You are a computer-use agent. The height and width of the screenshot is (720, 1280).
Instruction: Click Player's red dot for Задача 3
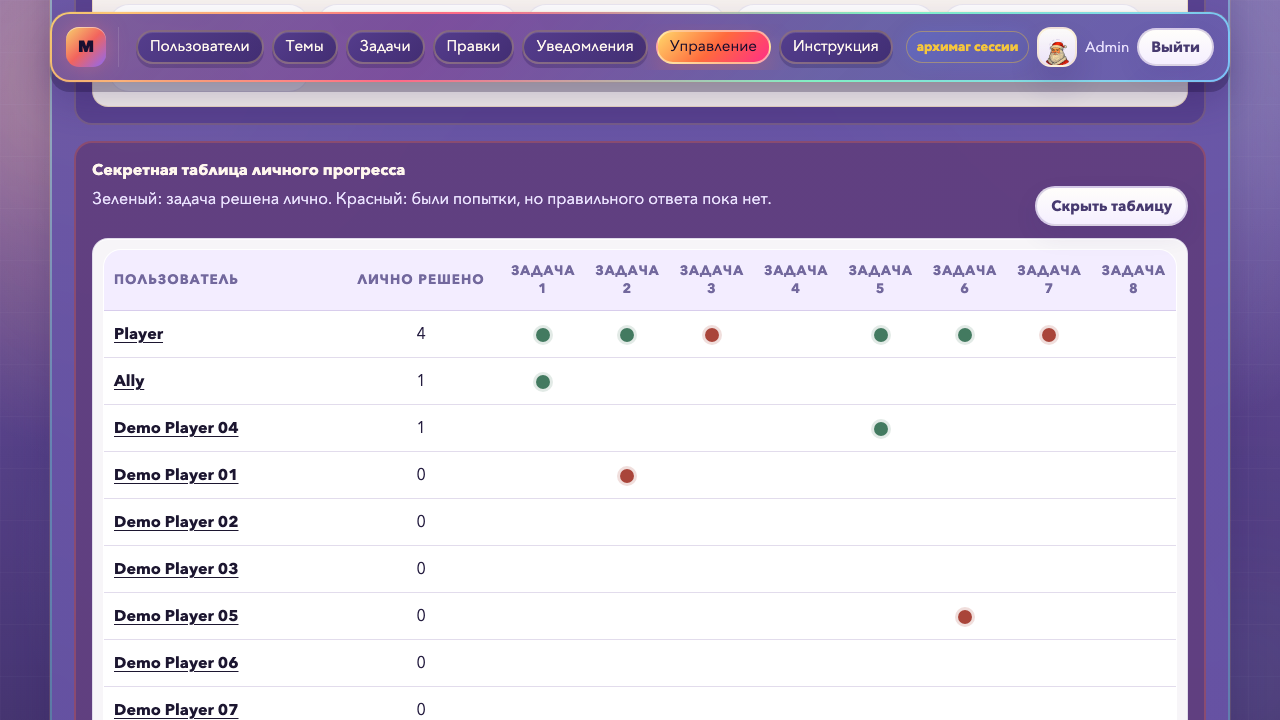coord(712,335)
